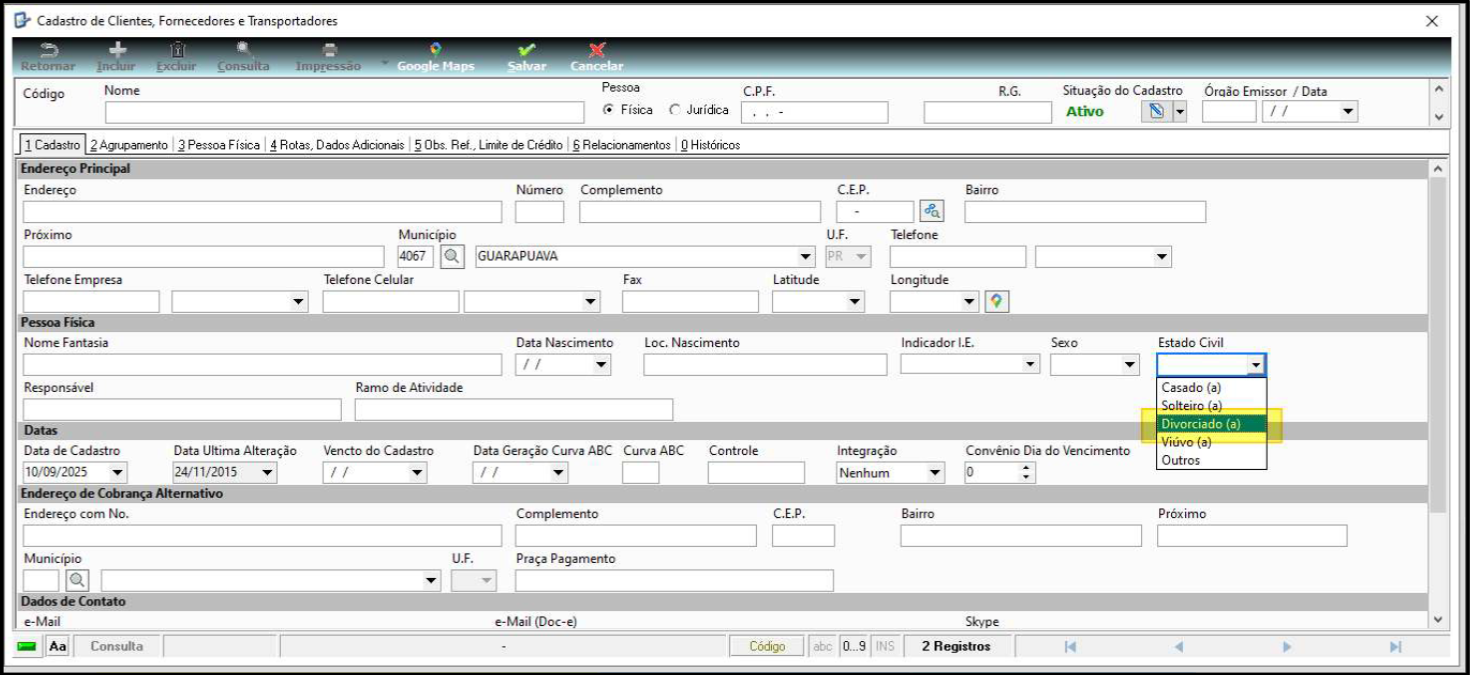1470x675 pixels.
Task: Search Município with the magnifier icon
Action: [453, 256]
